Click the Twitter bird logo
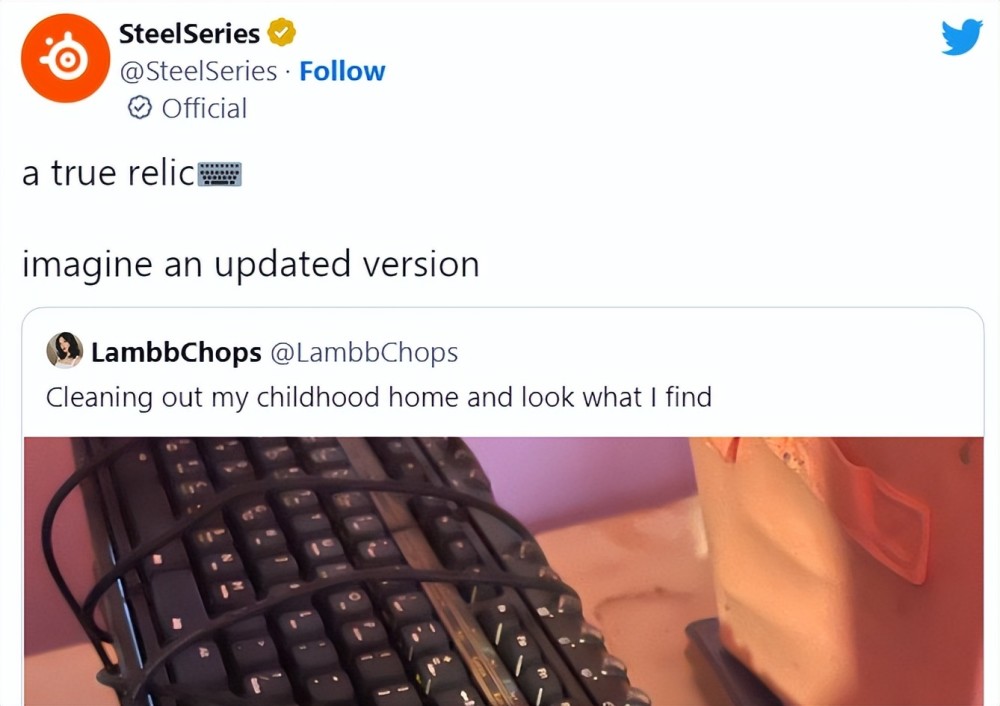The width and height of the screenshot is (1000, 706). pos(962,37)
